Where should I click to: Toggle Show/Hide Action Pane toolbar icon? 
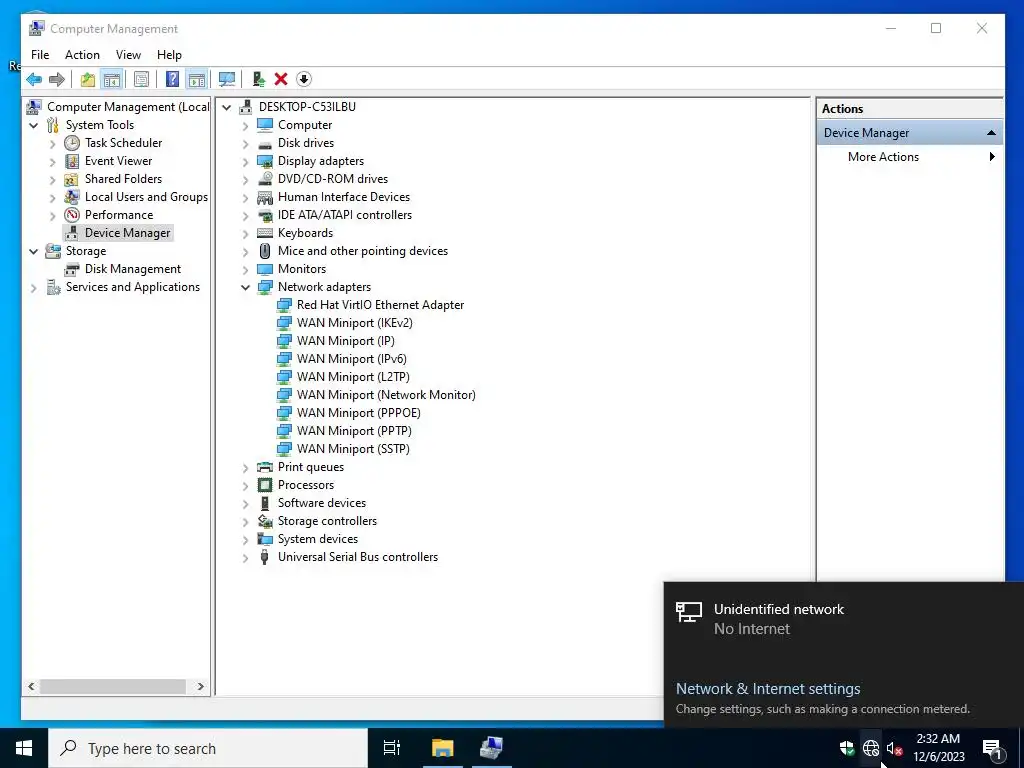pyautogui.click(x=196, y=80)
